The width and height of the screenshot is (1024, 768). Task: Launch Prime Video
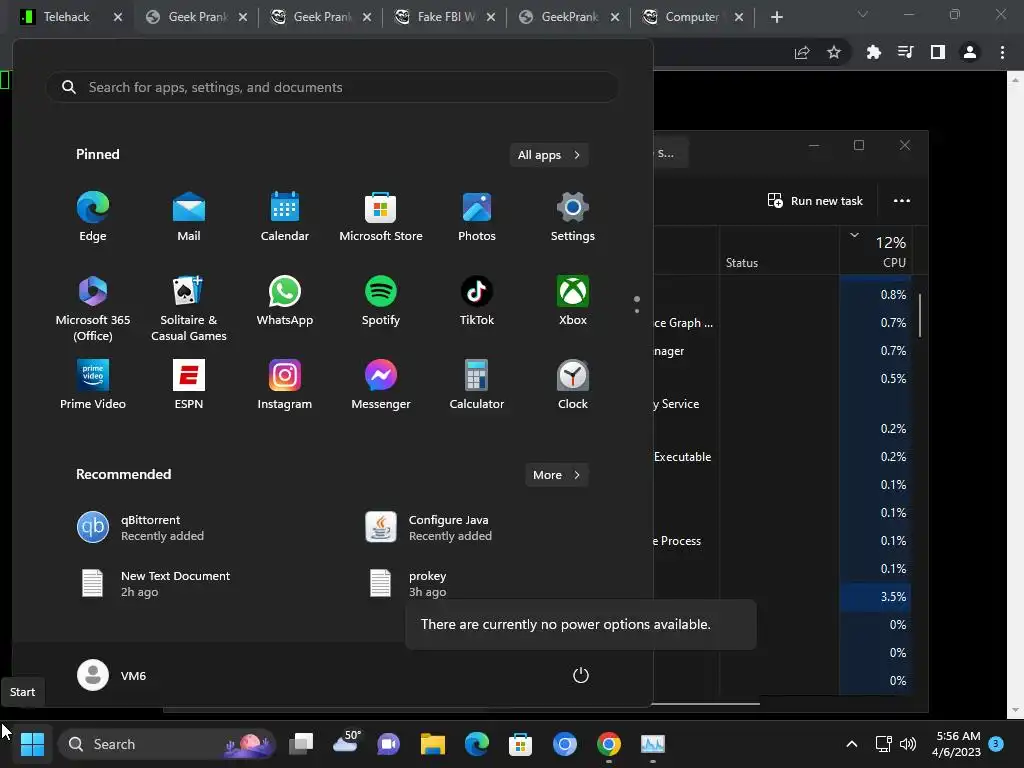click(93, 385)
